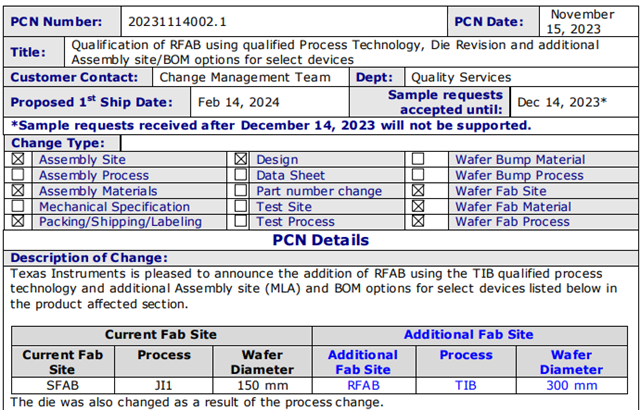Enable the Mechanical Specification checkbox
Screen dimensions: 640x410
pos(18,206)
